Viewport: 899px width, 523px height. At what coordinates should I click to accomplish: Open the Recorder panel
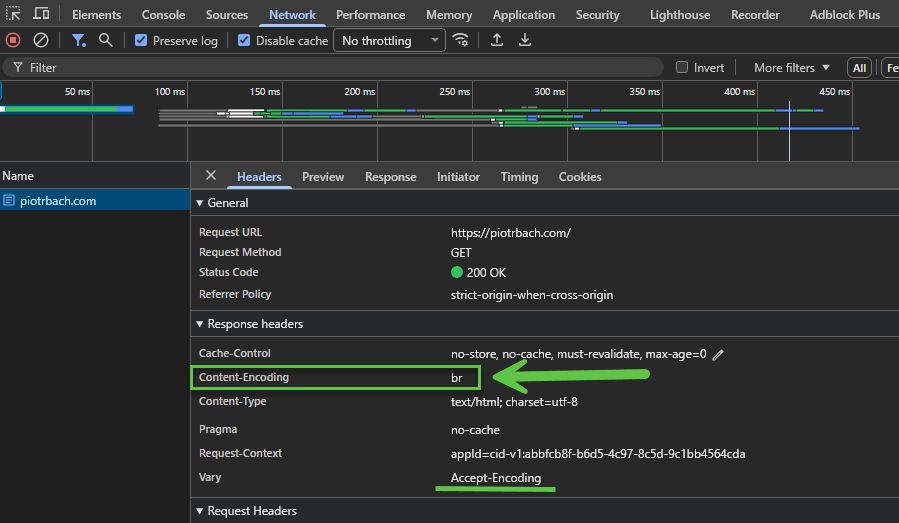coord(755,14)
